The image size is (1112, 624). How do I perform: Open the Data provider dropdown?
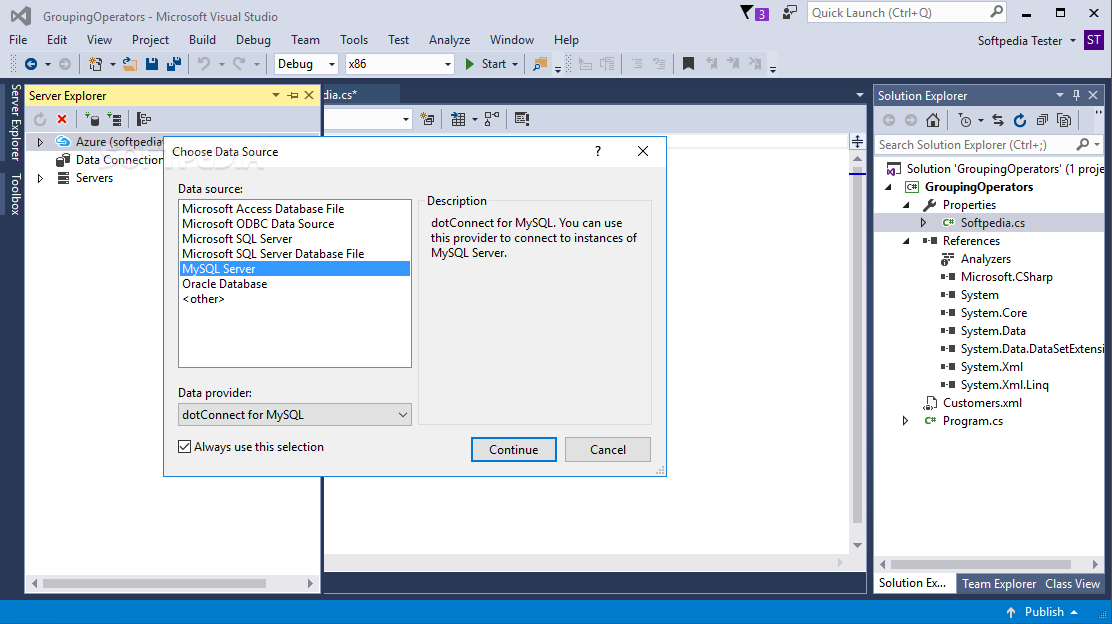pyautogui.click(x=294, y=415)
